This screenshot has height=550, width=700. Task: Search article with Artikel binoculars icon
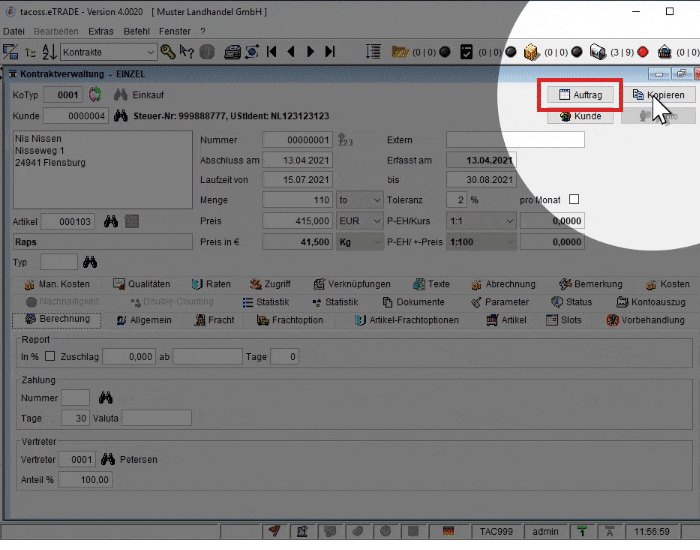point(111,221)
